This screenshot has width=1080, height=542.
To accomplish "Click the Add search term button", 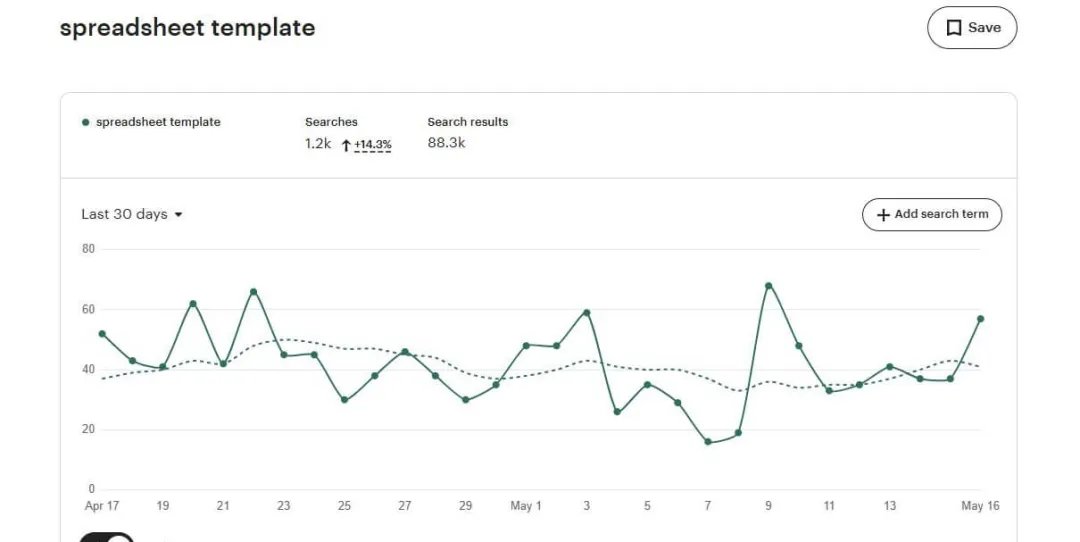I will click(x=932, y=214).
